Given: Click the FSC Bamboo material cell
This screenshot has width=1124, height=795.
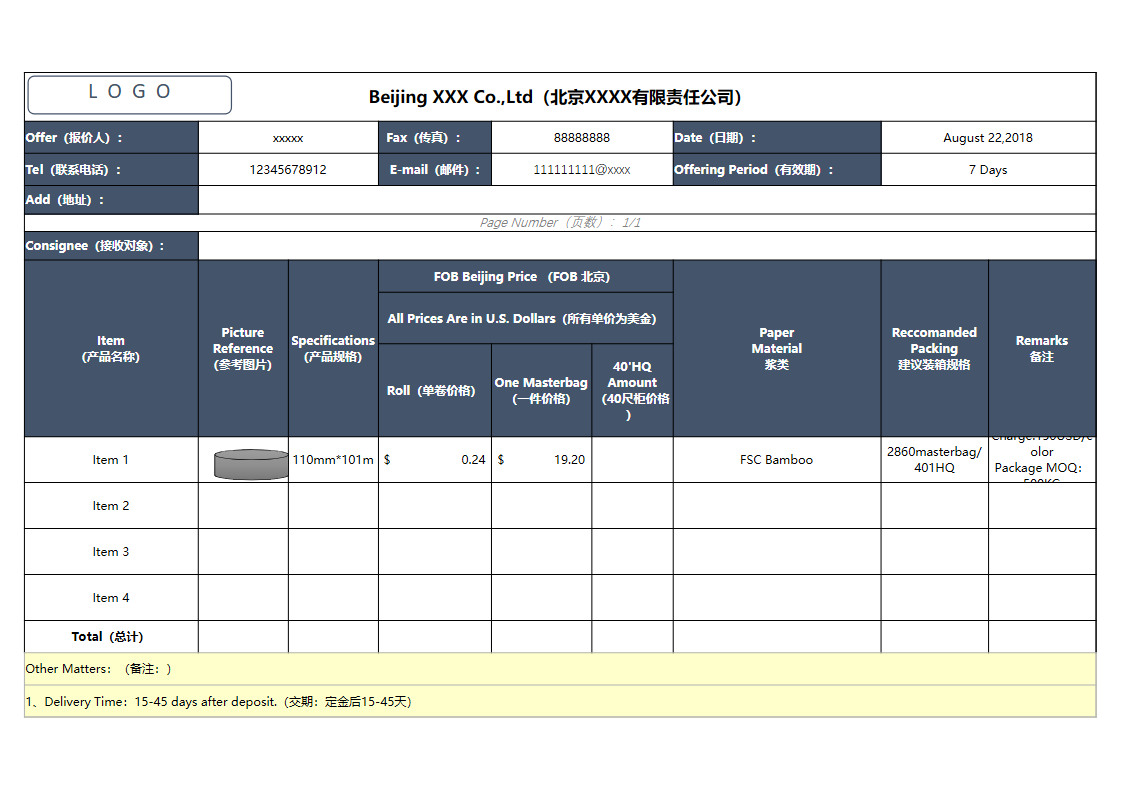Looking at the screenshot, I should point(777,460).
